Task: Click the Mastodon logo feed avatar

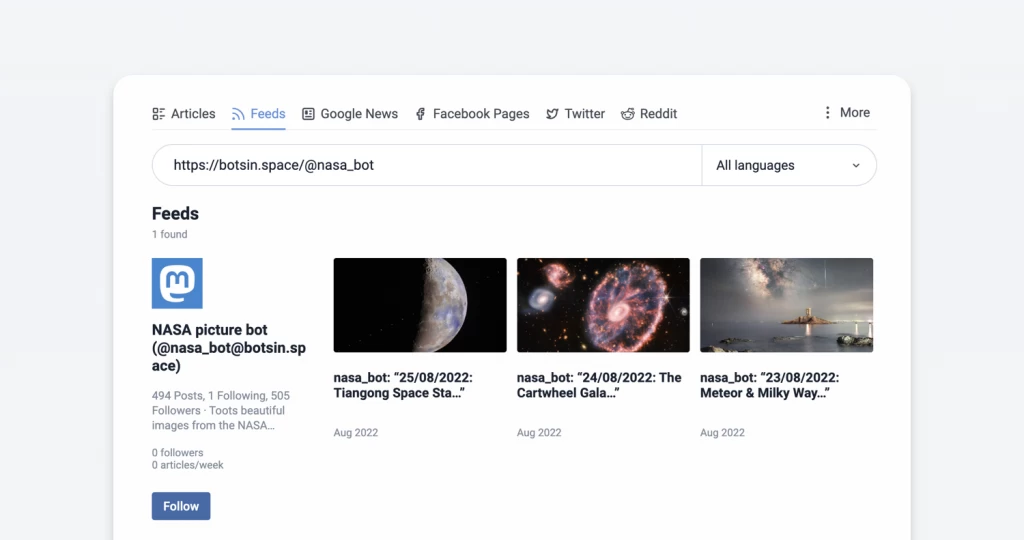Action: click(177, 283)
